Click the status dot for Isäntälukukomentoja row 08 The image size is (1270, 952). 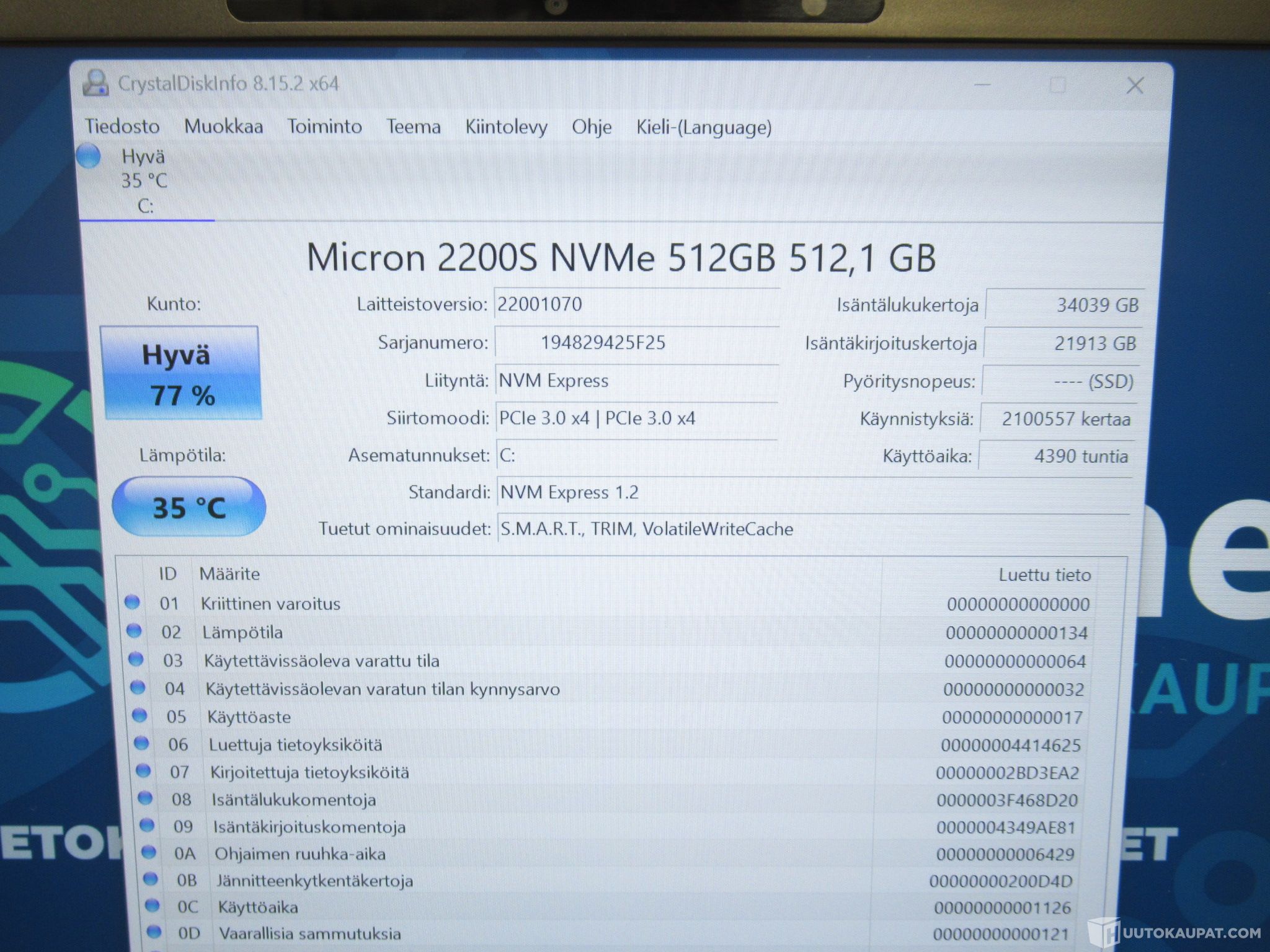[145, 798]
